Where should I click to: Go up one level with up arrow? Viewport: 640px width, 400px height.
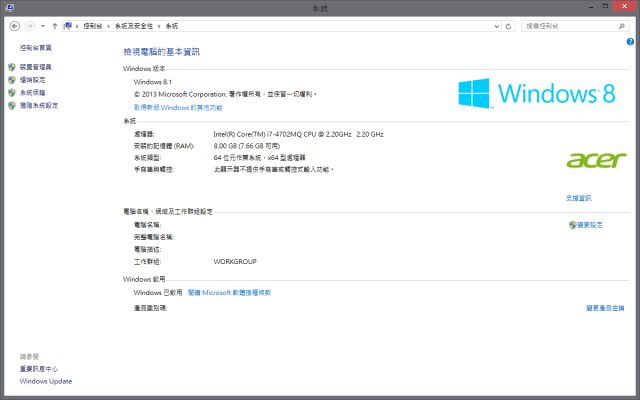(x=55, y=26)
